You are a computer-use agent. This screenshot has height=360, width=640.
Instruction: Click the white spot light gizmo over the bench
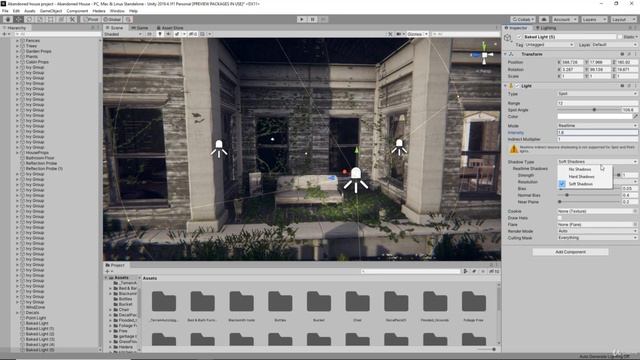[x=356, y=180]
